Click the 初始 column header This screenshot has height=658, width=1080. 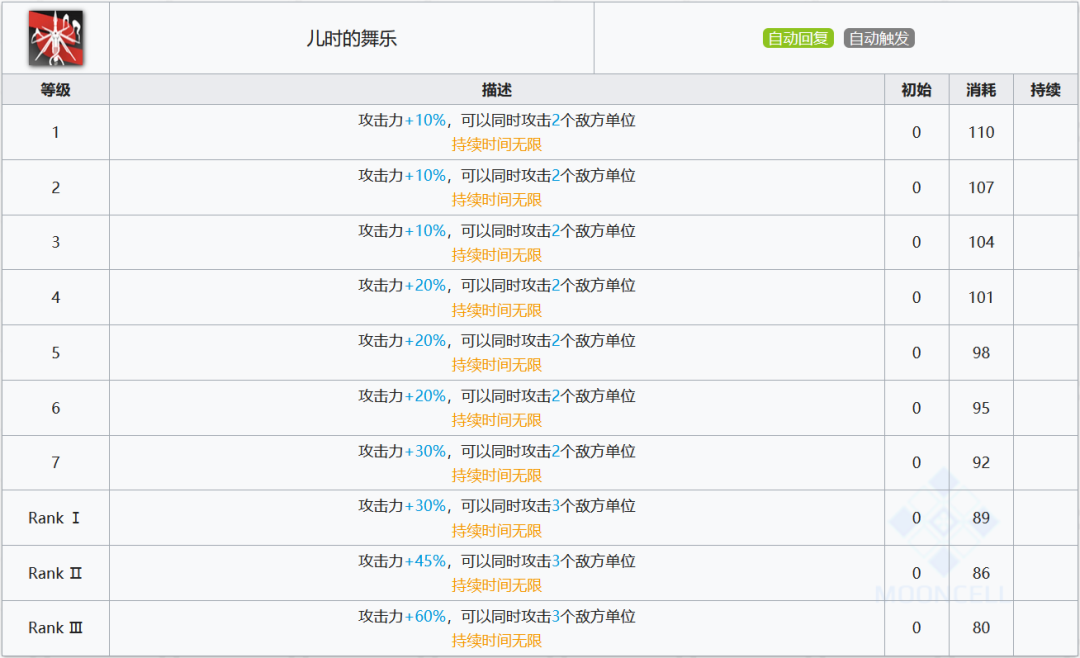(916, 90)
